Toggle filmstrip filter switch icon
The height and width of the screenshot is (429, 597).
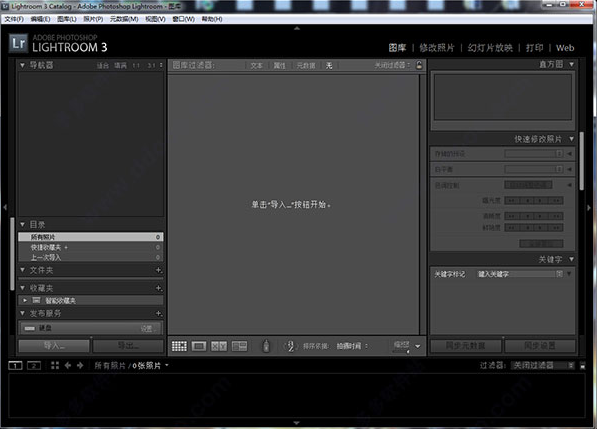point(583,366)
